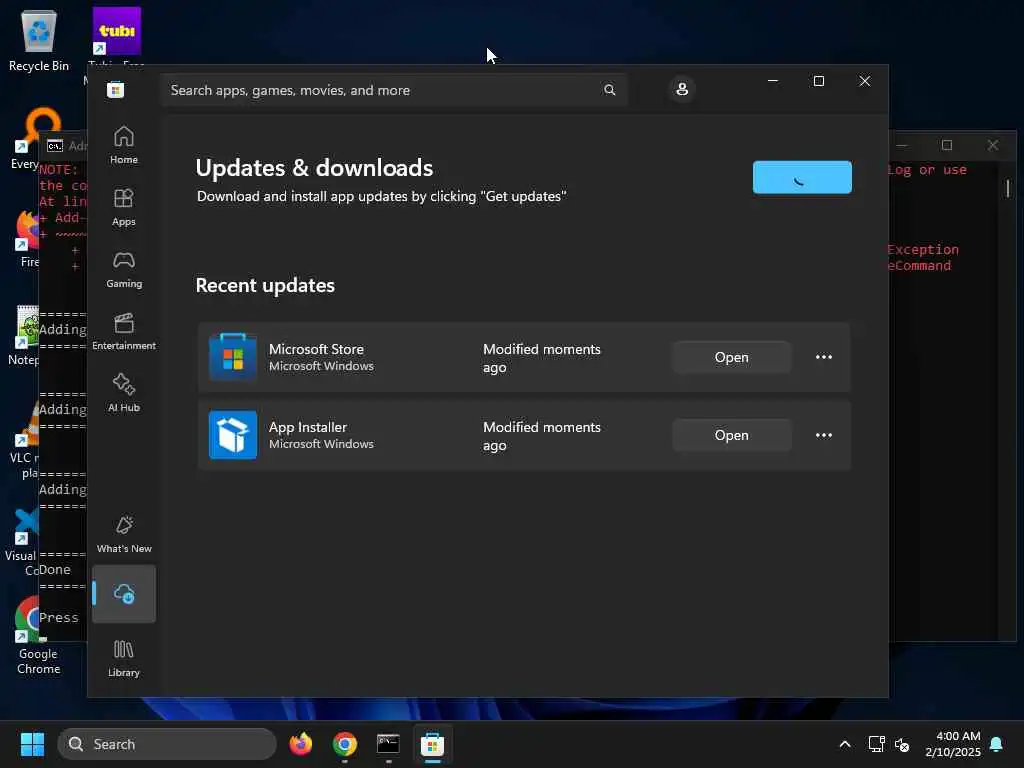Select the Downloads cloud icon in sidebar
Viewport: 1024px width, 768px height.
point(123,594)
